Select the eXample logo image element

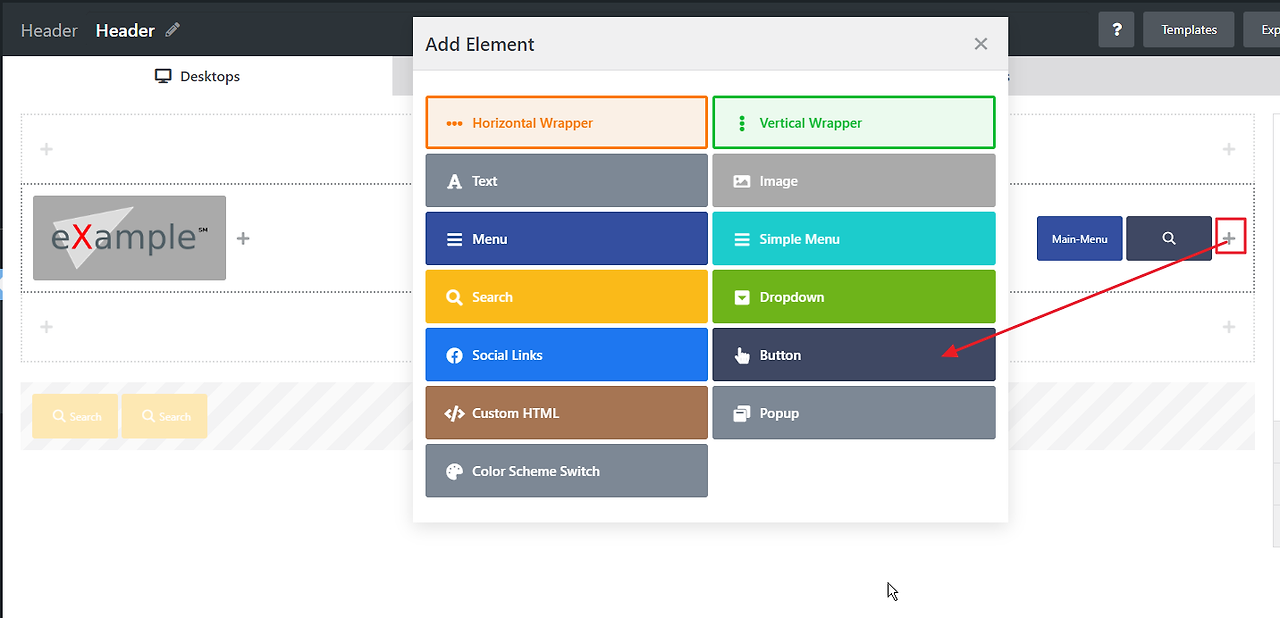pyautogui.click(x=129, y=238)
